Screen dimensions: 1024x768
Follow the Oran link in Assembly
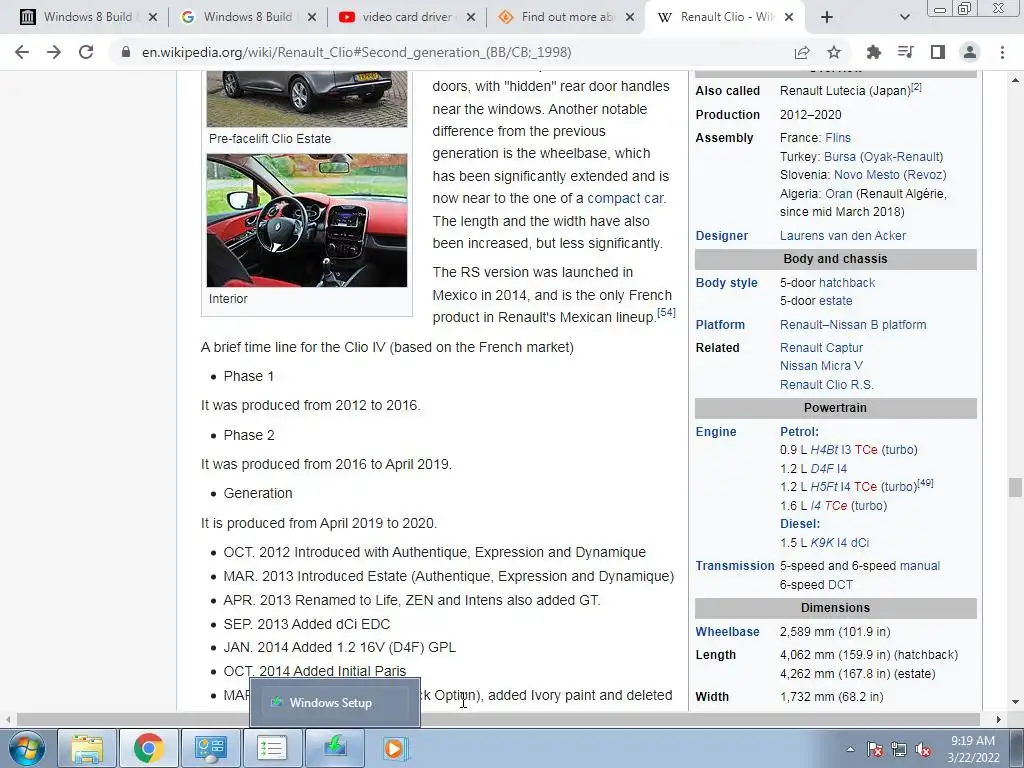coord(839,194)
